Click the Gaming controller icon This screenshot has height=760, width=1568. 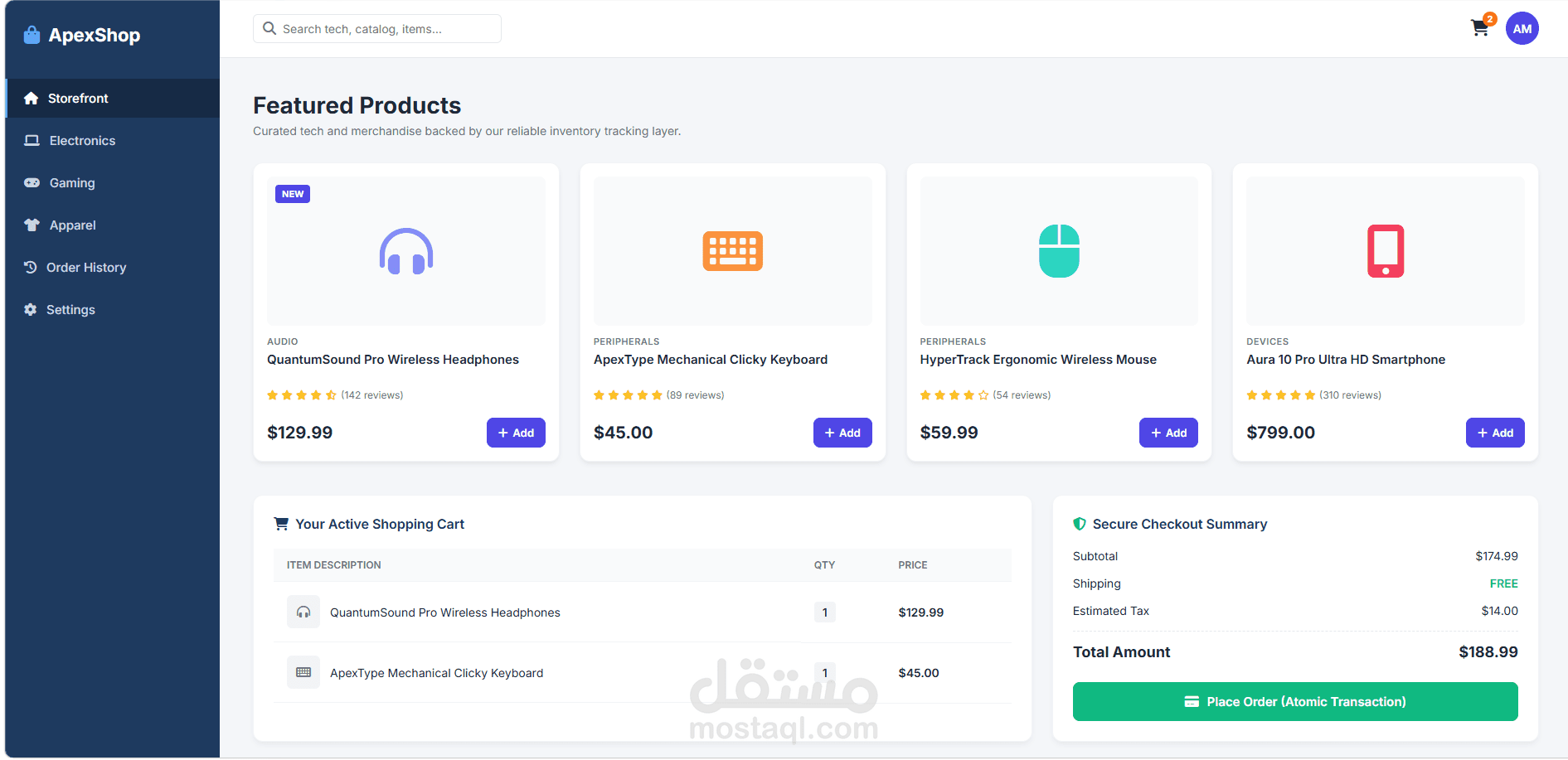[x=32, y=182]
